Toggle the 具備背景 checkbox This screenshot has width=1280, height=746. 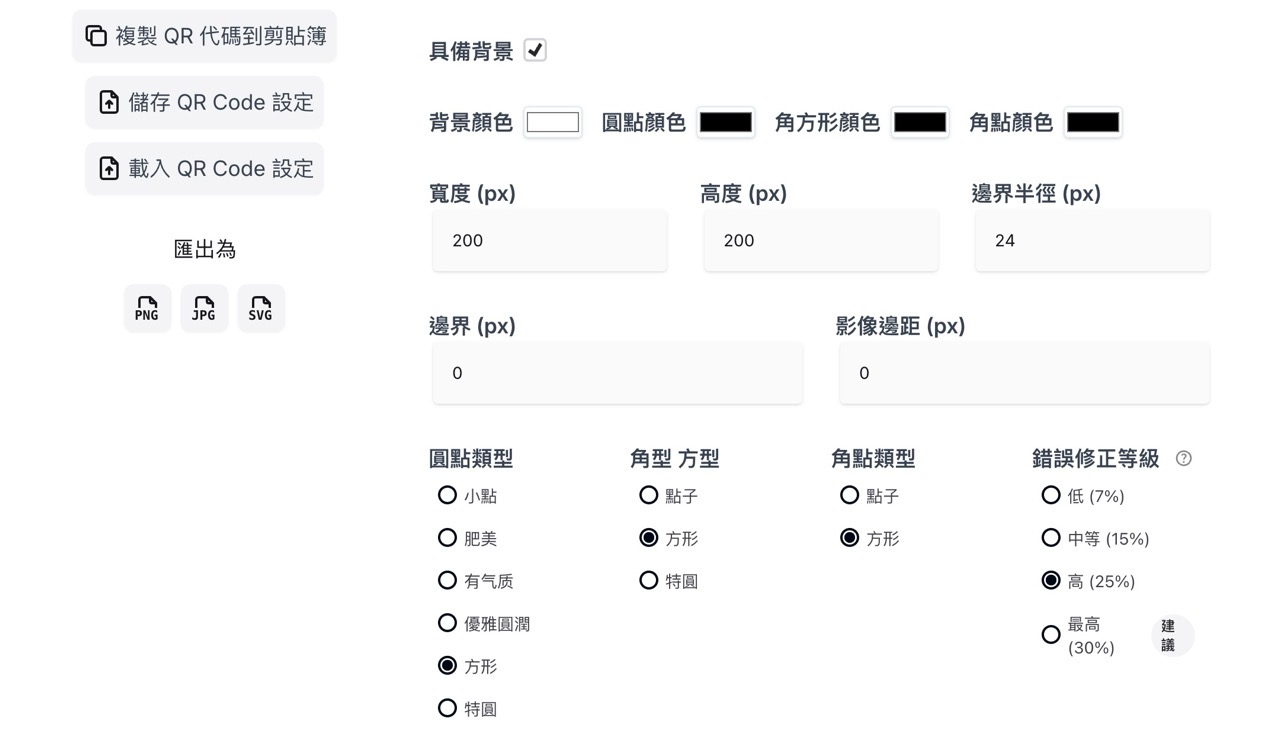tap(535, 50)
